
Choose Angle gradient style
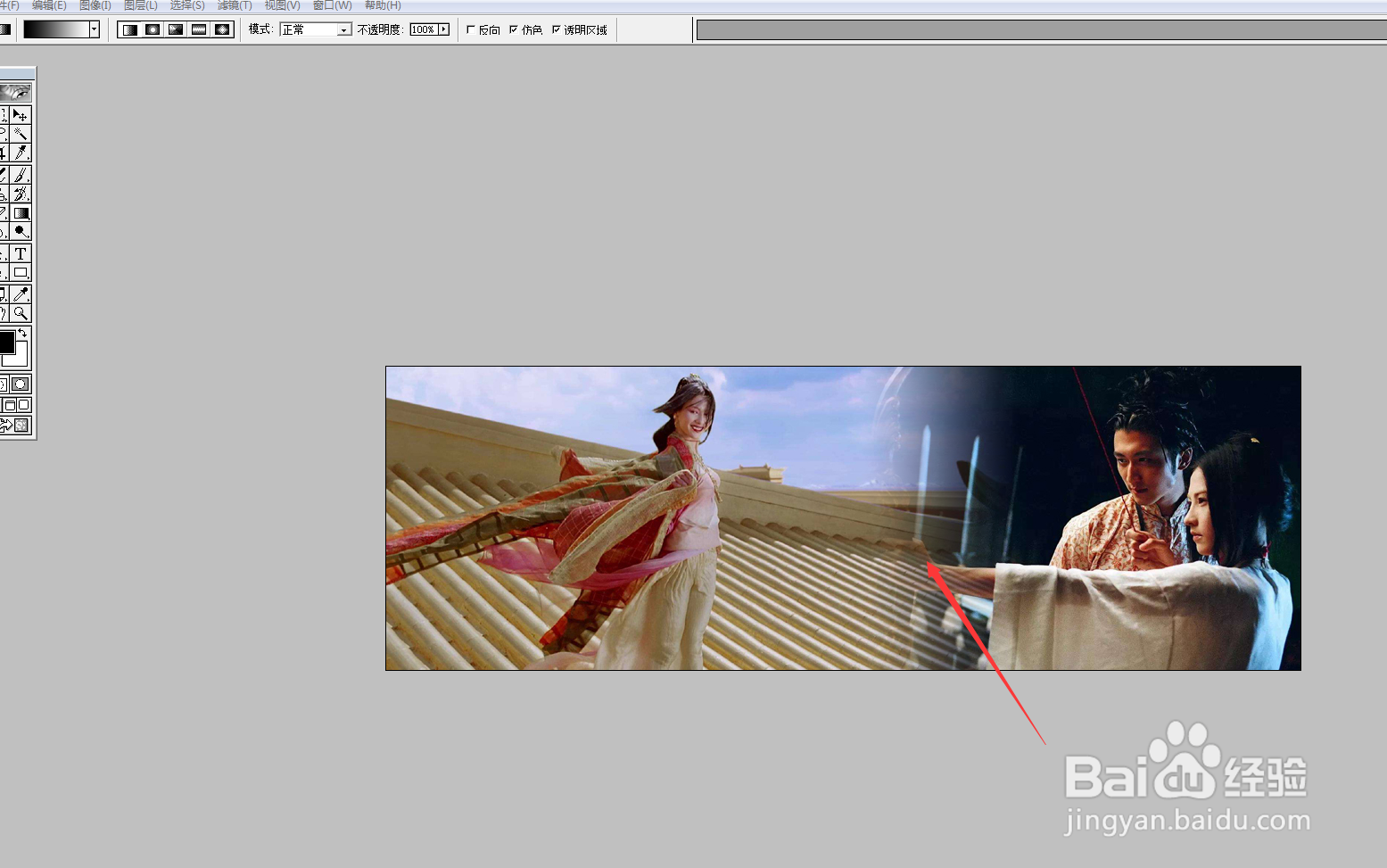coord(177,29)
